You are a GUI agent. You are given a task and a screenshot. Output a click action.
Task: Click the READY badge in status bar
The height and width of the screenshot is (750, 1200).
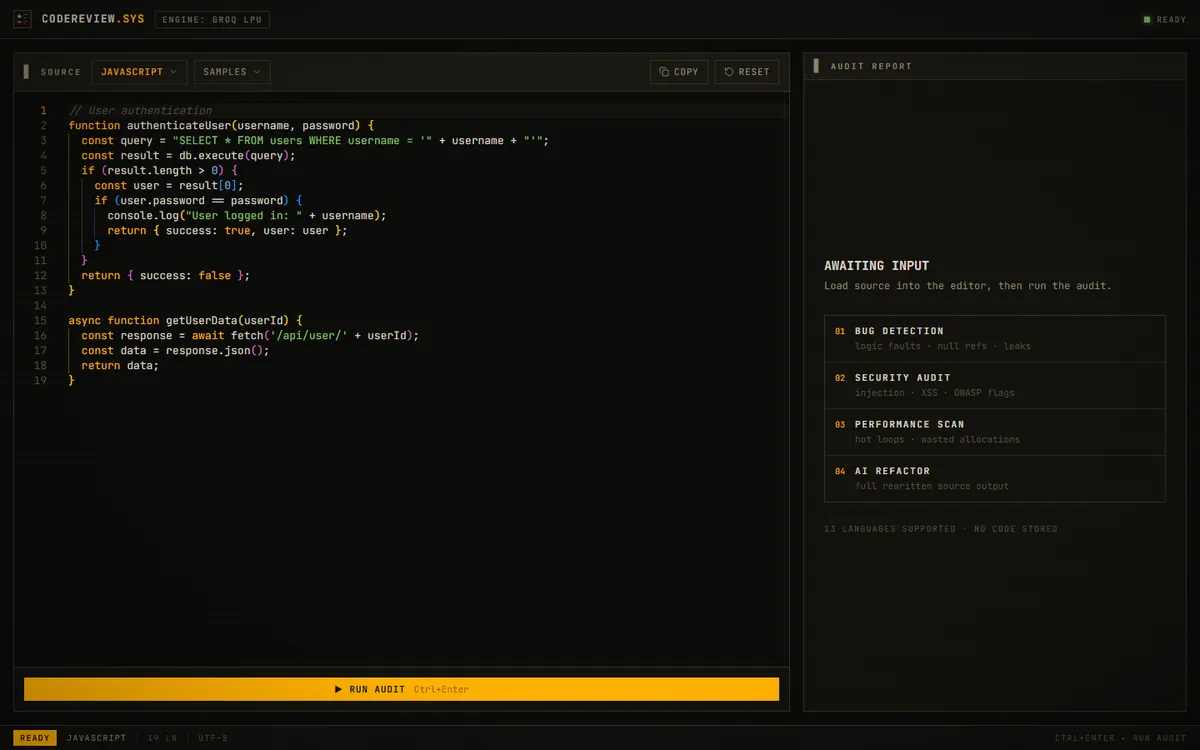pyautogui.click(x=35, y=738)
